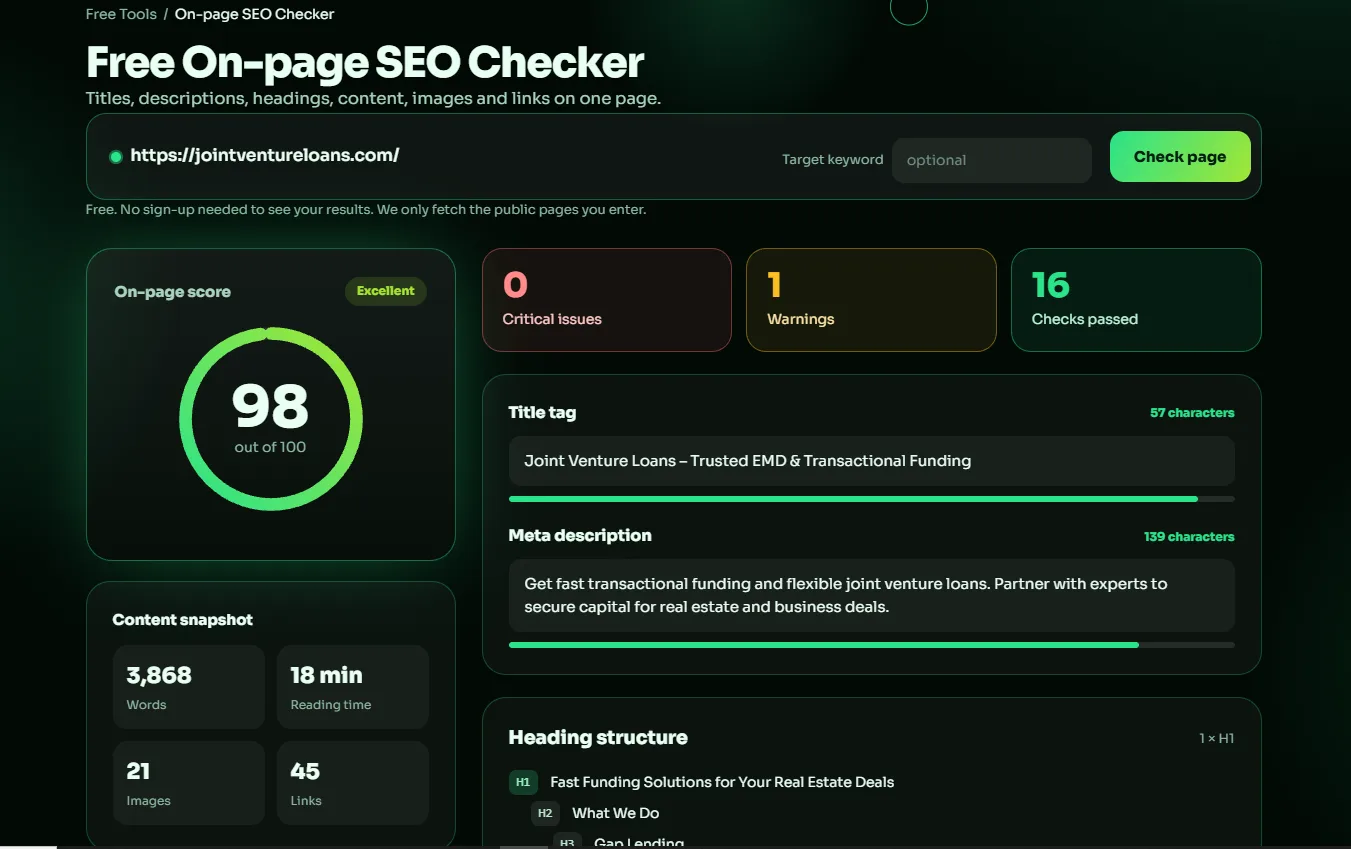
Task: Click the Meta description length progress bar
Action: [x=871, y=645]
